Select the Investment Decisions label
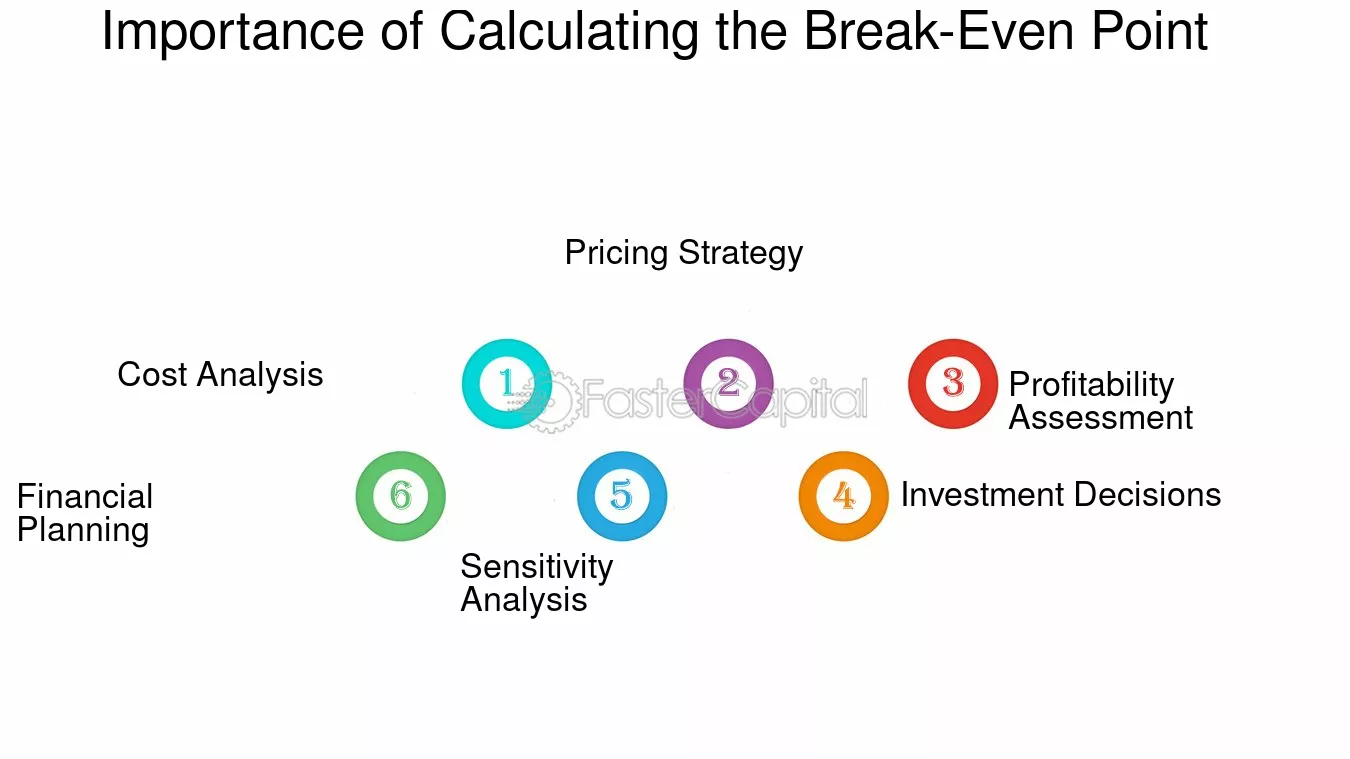Image resolution: width=1350 pixels, height=759 pixels. click(x=1061, y=495)
